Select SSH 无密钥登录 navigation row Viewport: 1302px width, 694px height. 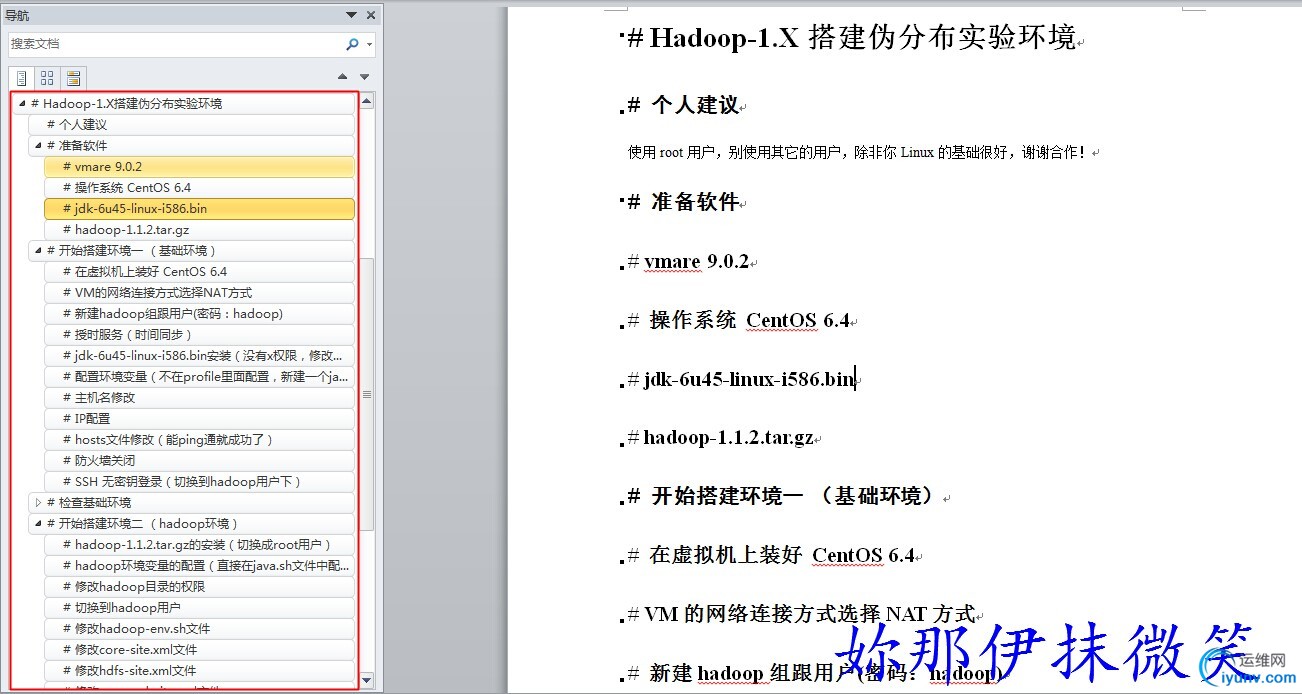coord(199,481)
